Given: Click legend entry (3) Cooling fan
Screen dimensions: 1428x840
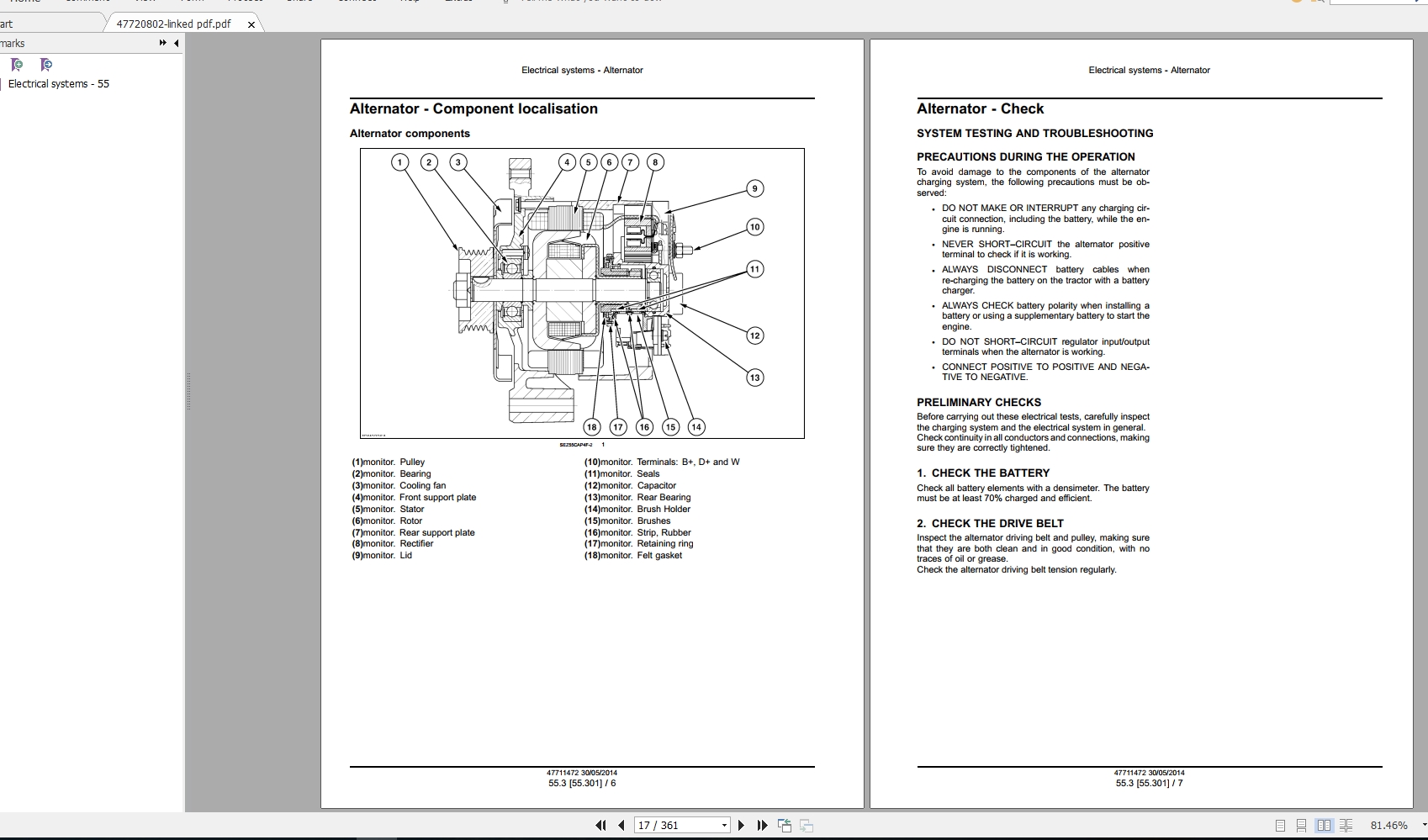Looking at the screenshot, I should tap(399, 486).
